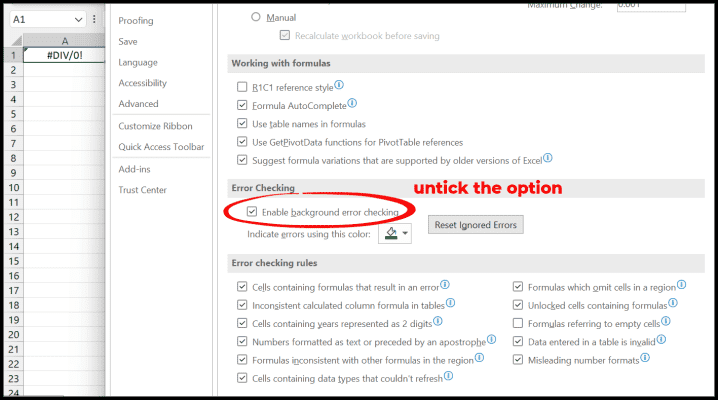Image resolution: width=718 pixels, height=400 pixels.
Task: Click info icon beside Formula AutoComplete
Action: [354, 103]
